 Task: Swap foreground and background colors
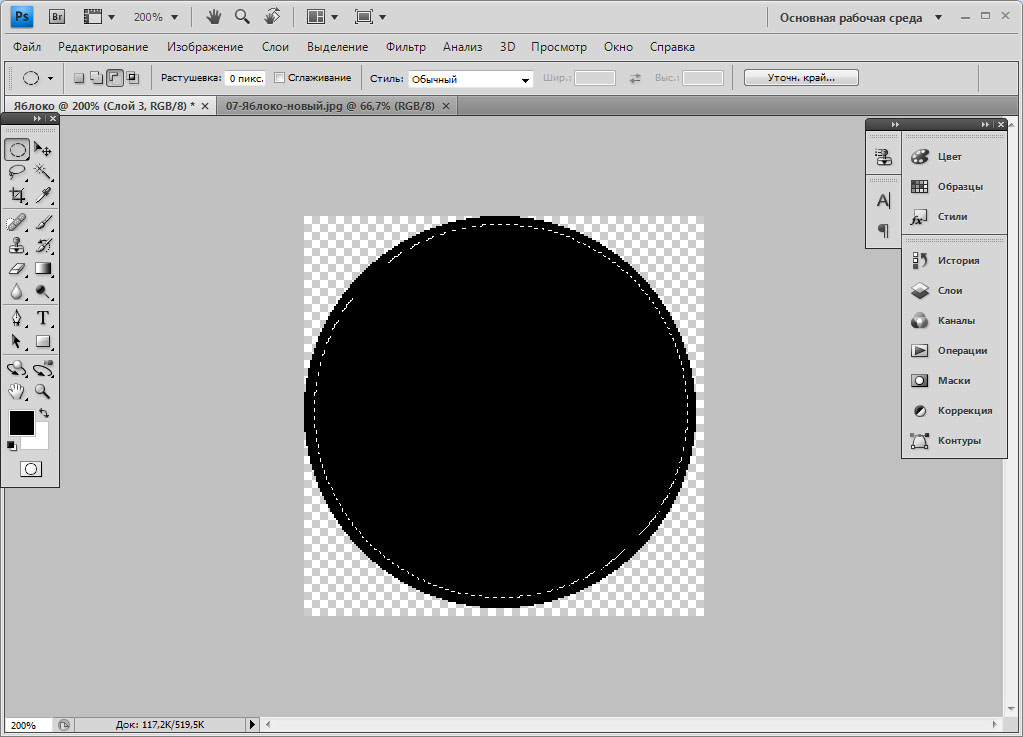pyautogui.click(x=44, y=413)
